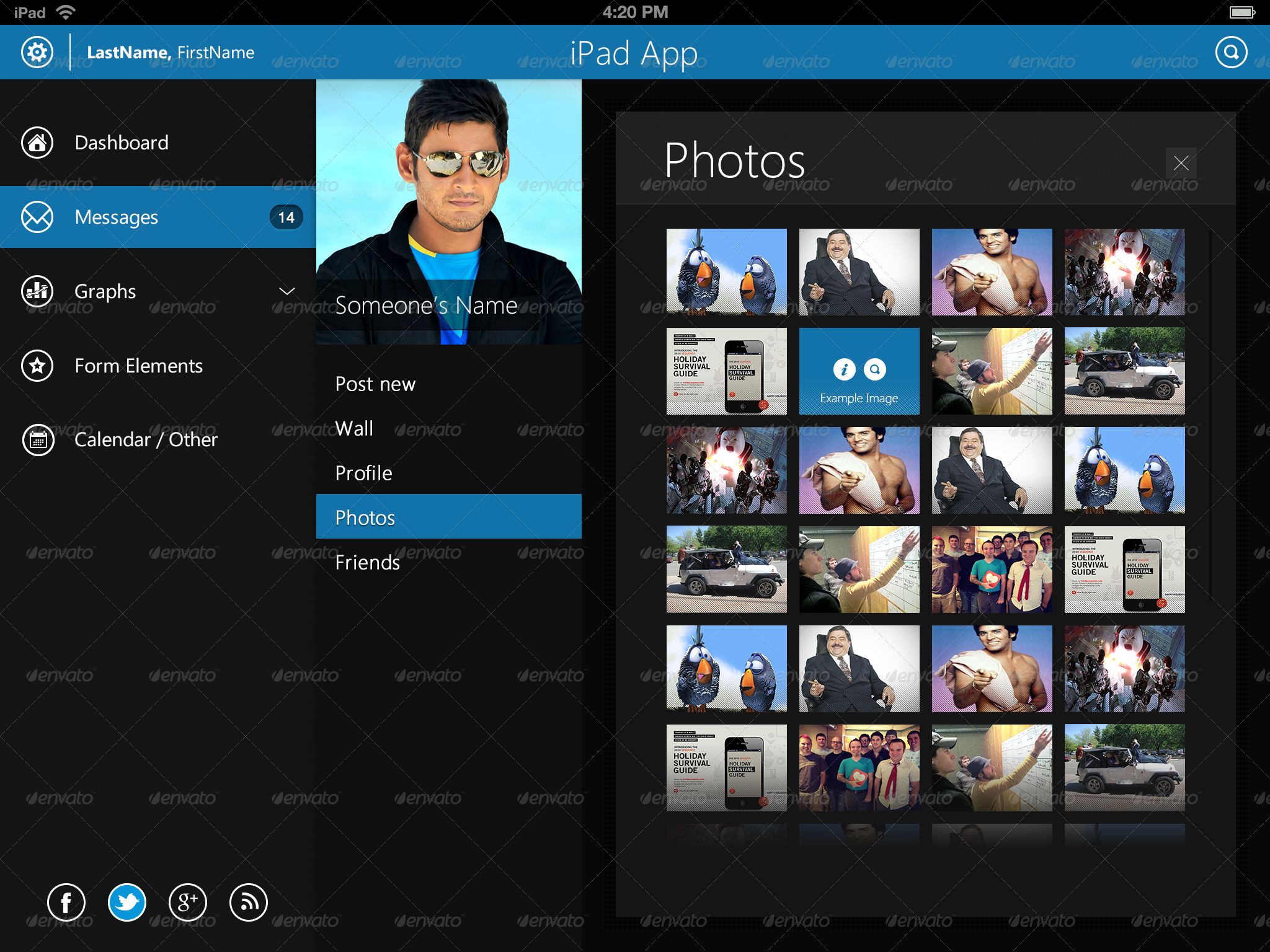Open the white Jeep photo thumbnail
Viewport: 1270px width, 952px height.
[x=1124, y=371]
